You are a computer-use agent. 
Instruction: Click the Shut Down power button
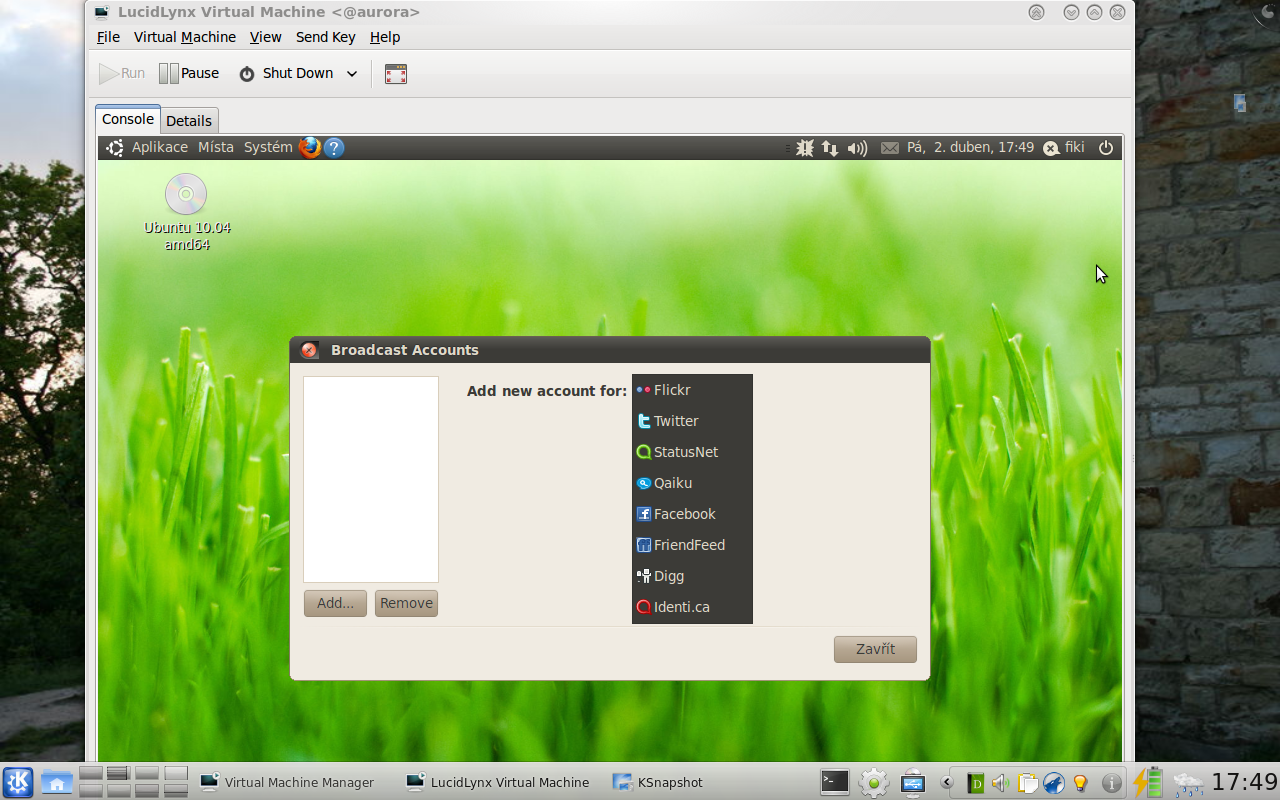pos(286,73)
